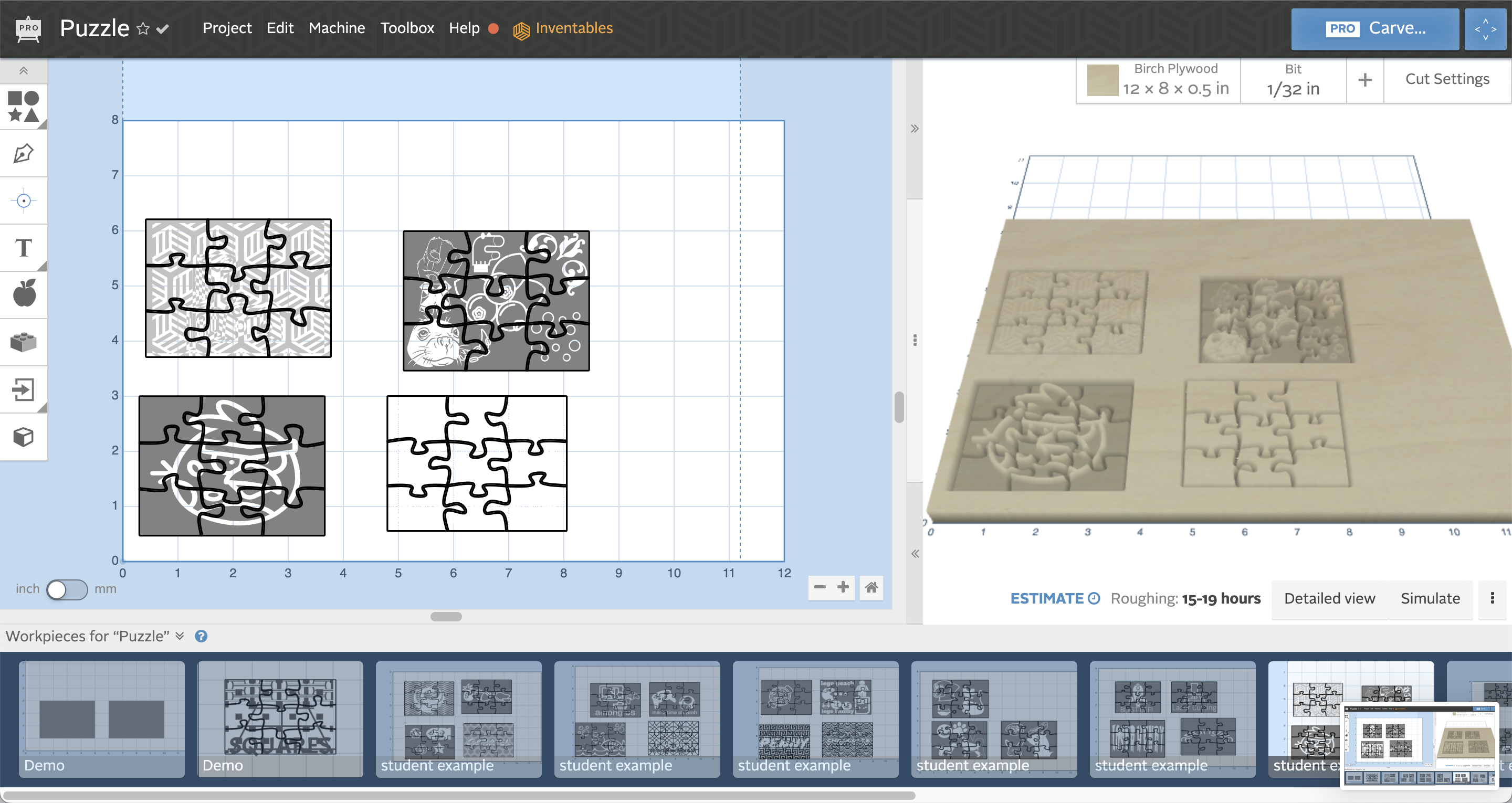
Task: Open the Project menu
Action: [x=227, y=28]
